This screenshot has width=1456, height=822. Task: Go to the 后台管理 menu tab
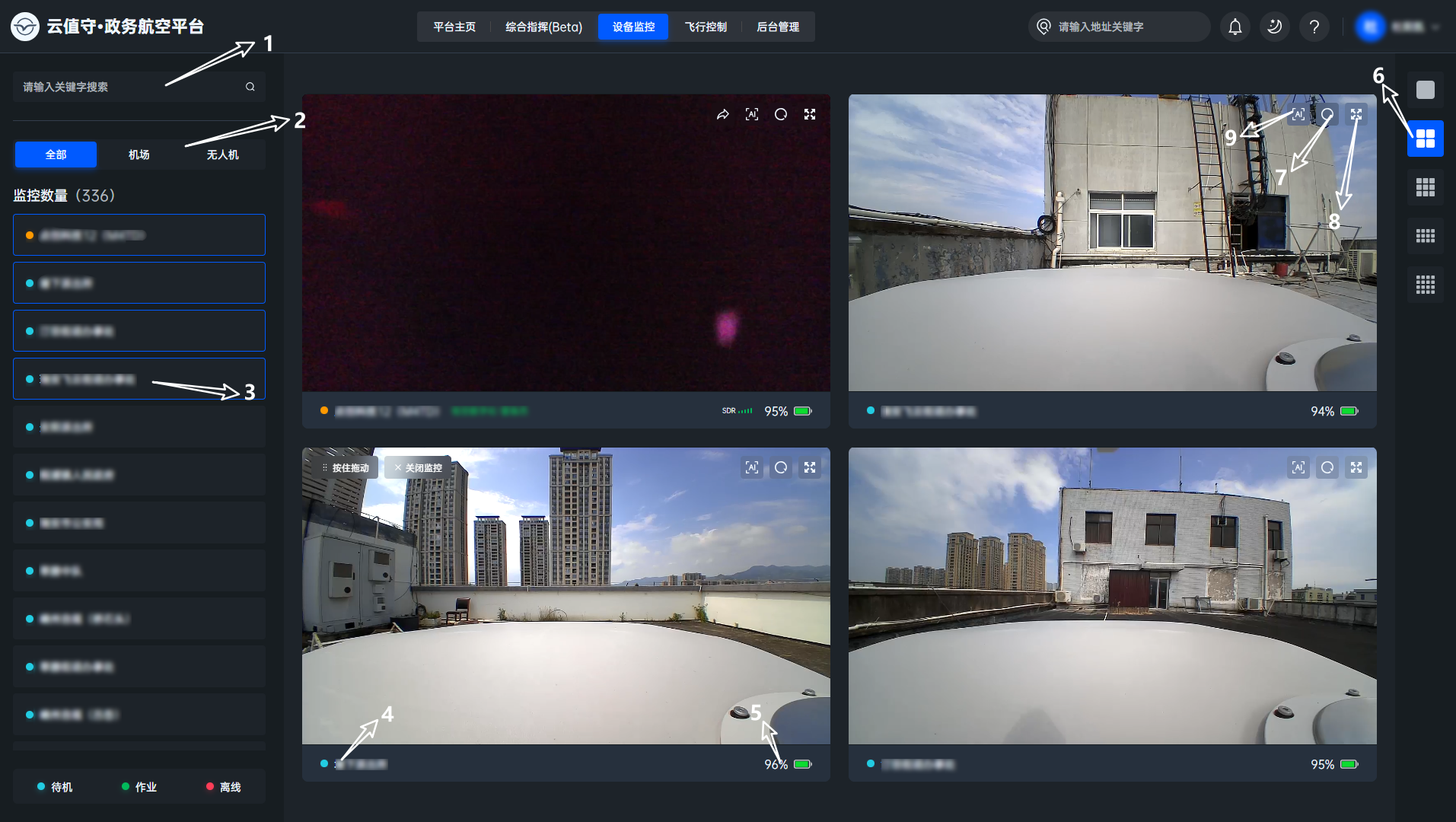pos(777,27)
